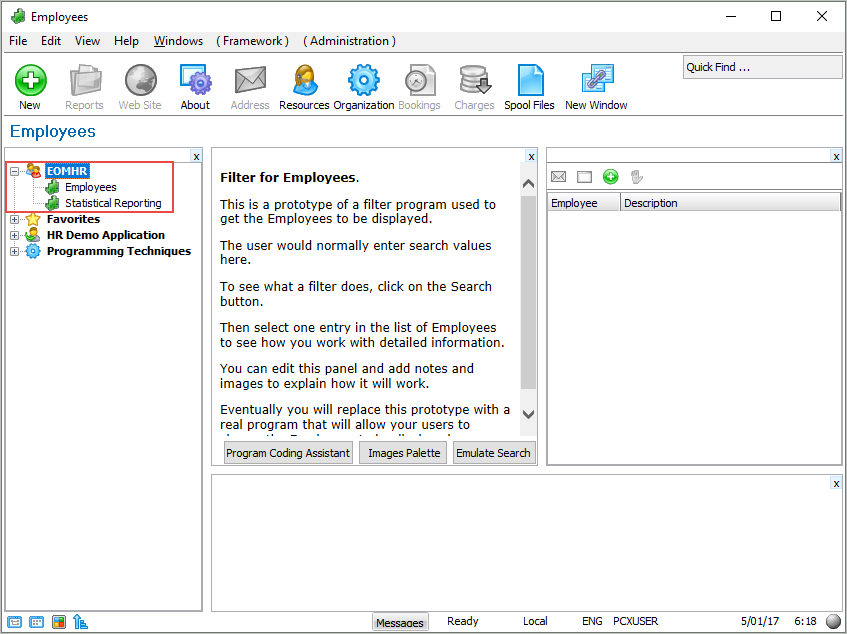Click the ENG status bar entry

[592, 621]
